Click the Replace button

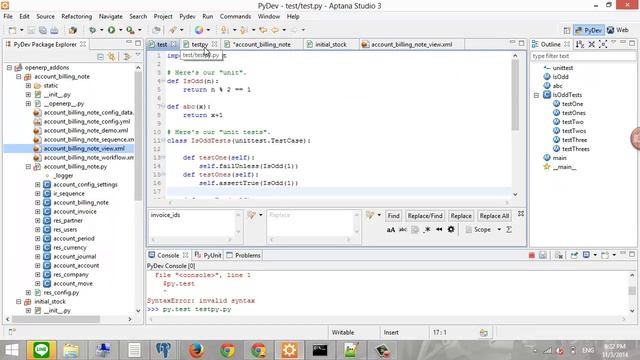(461, 216)
